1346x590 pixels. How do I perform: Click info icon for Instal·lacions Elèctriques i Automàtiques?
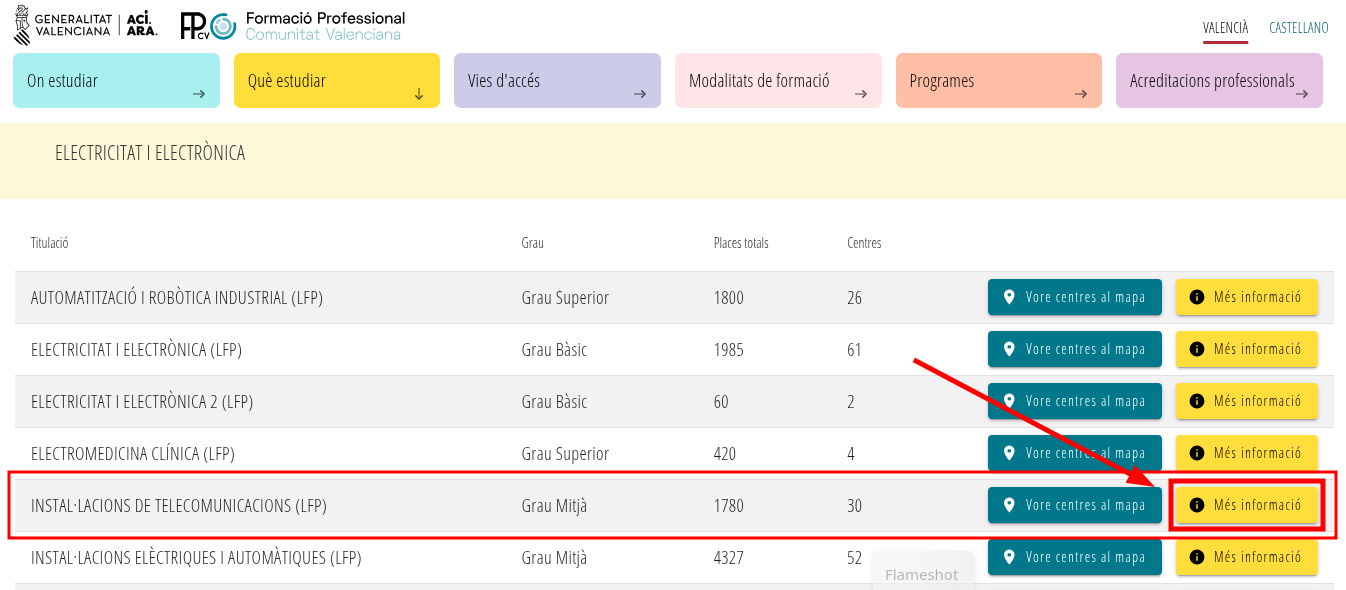click(x=1196, y=557)
